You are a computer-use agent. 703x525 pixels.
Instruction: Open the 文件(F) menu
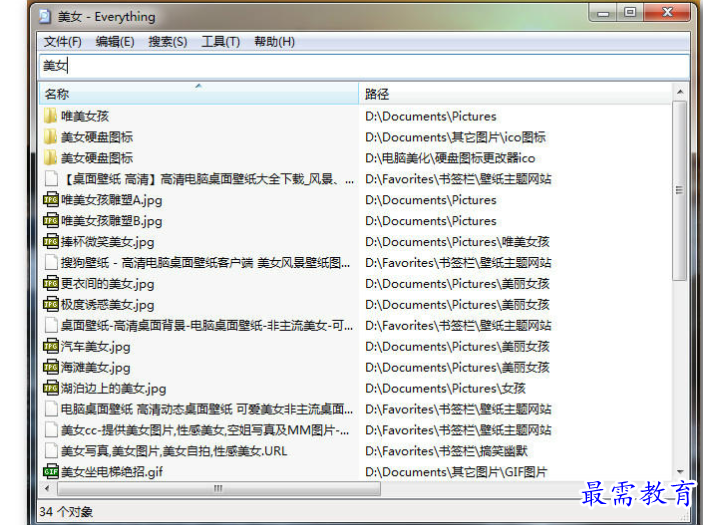click(62, 42)
